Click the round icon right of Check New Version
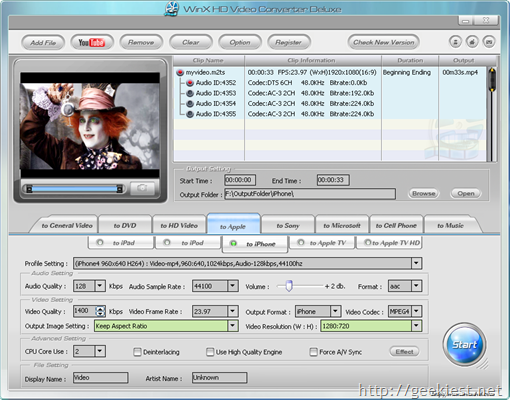This screenshot has height=400, width=510. 455,42
